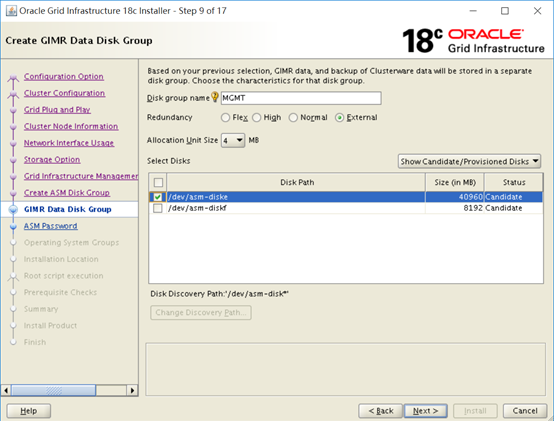Go to Configuration Option step

[x=64, y=76]
